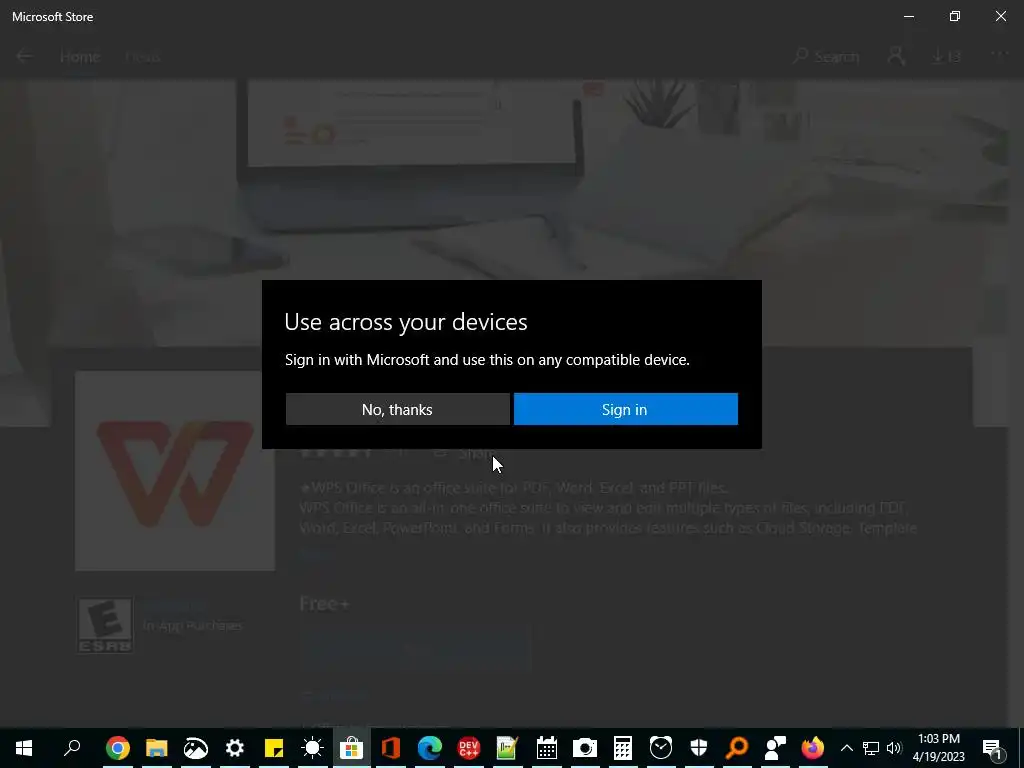Open Downloads and updates icon
Viewport: 1024px width, 768px height.
click(946, 57)
